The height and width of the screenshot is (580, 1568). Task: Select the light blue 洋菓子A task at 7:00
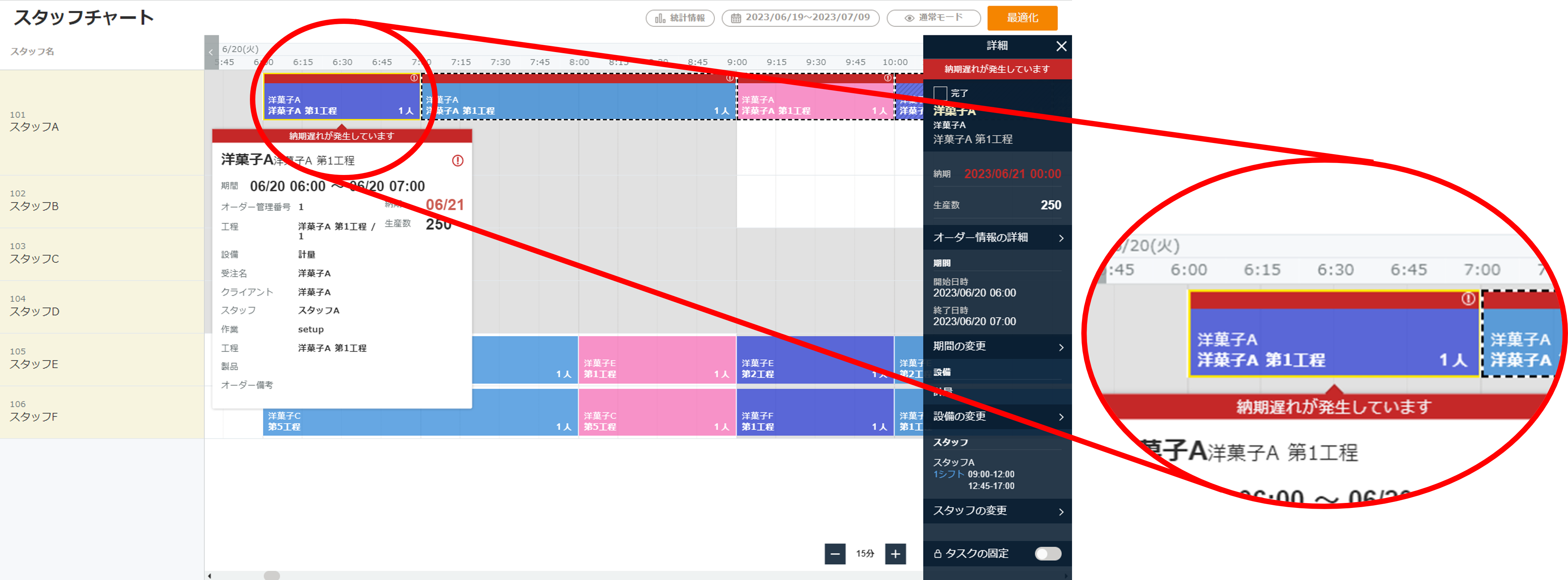click(579, 97)
